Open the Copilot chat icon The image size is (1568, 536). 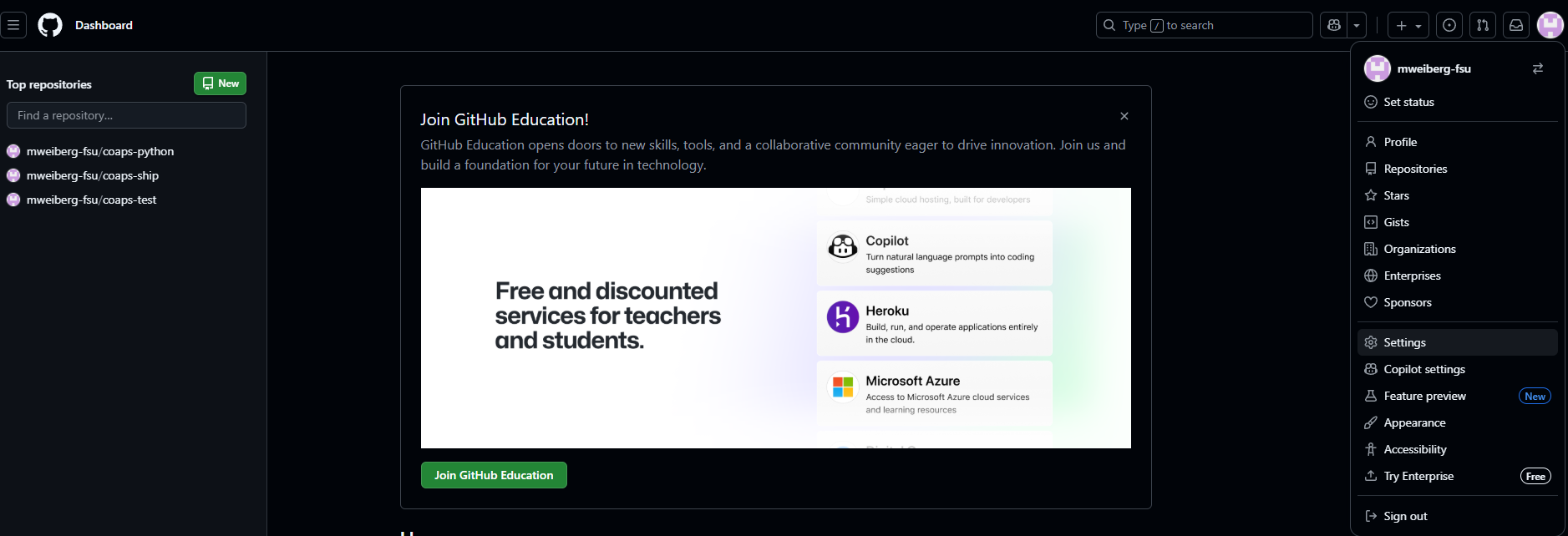click(x=1334, y=25)
